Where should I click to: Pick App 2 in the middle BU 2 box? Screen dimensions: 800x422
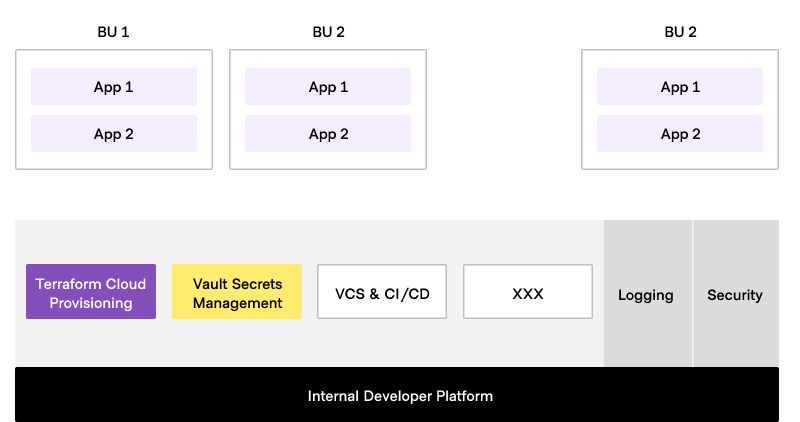pos(328,134)
